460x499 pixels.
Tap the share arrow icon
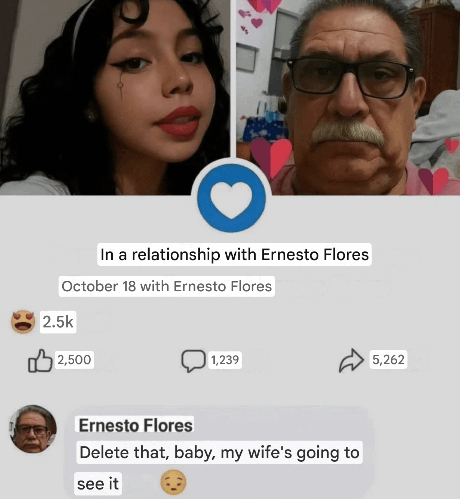click(x=351, y=360)
